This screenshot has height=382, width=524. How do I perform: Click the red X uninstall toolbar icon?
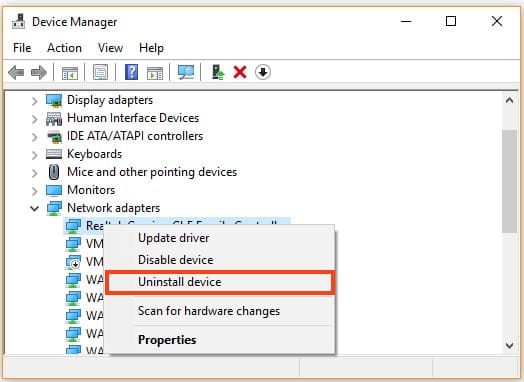240,72
